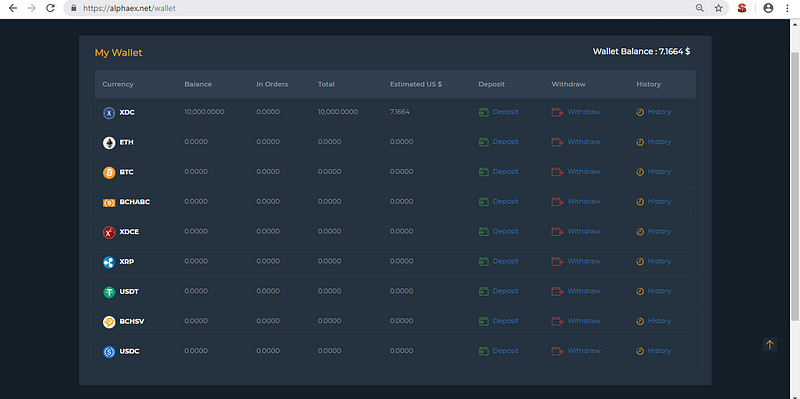Select the XDC balance value 10,000.0000
This screenshot has width=800, height=399.
tap(204, 112)
